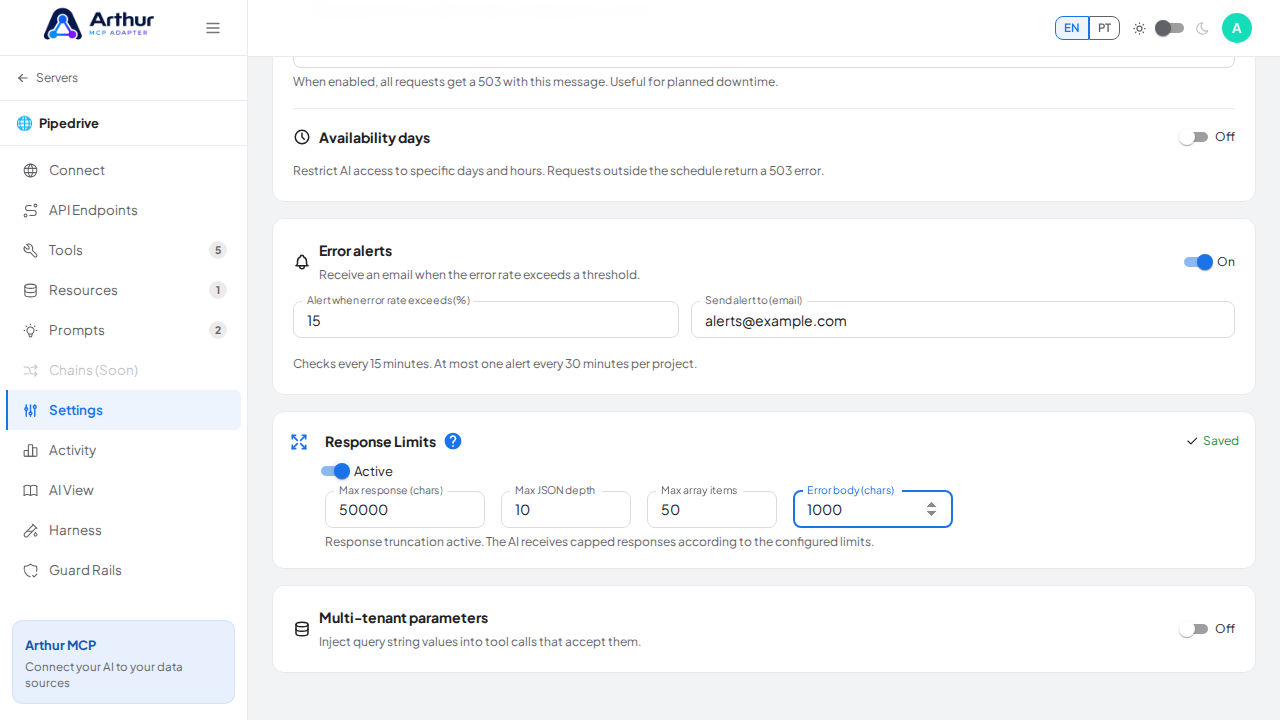Image resolution: width=1280 pixels, height=720 pixels.
Task: Focus the Max JSON depth field
Action: pos(566,509)
